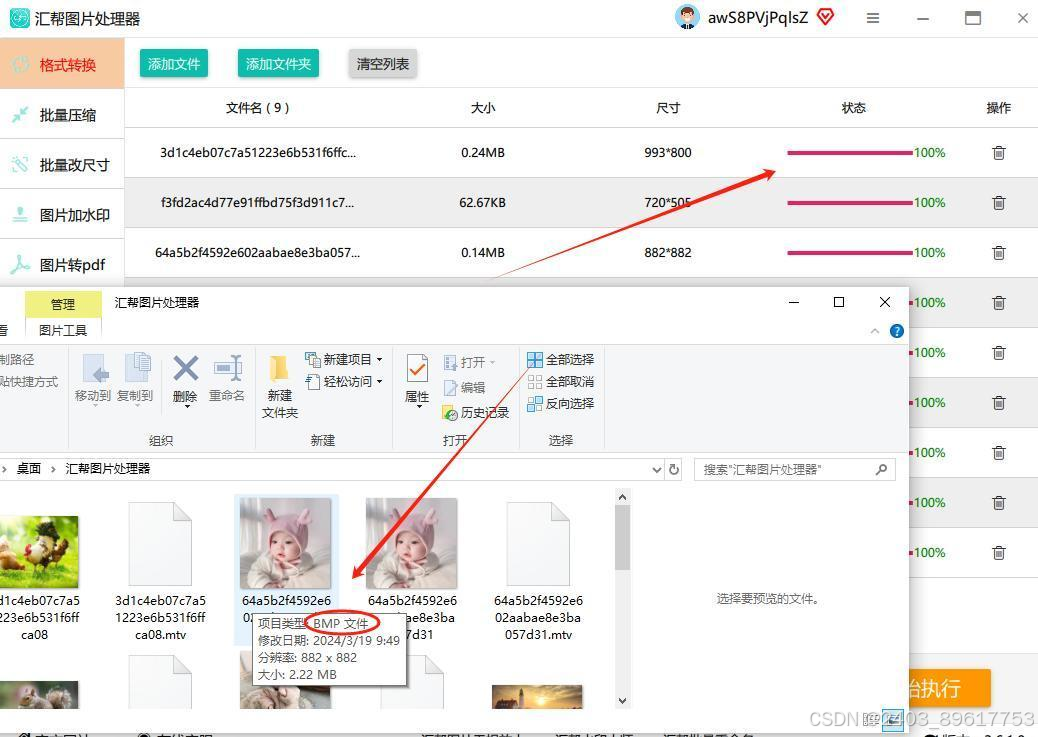Click the 状态 column header

point(853,107)
